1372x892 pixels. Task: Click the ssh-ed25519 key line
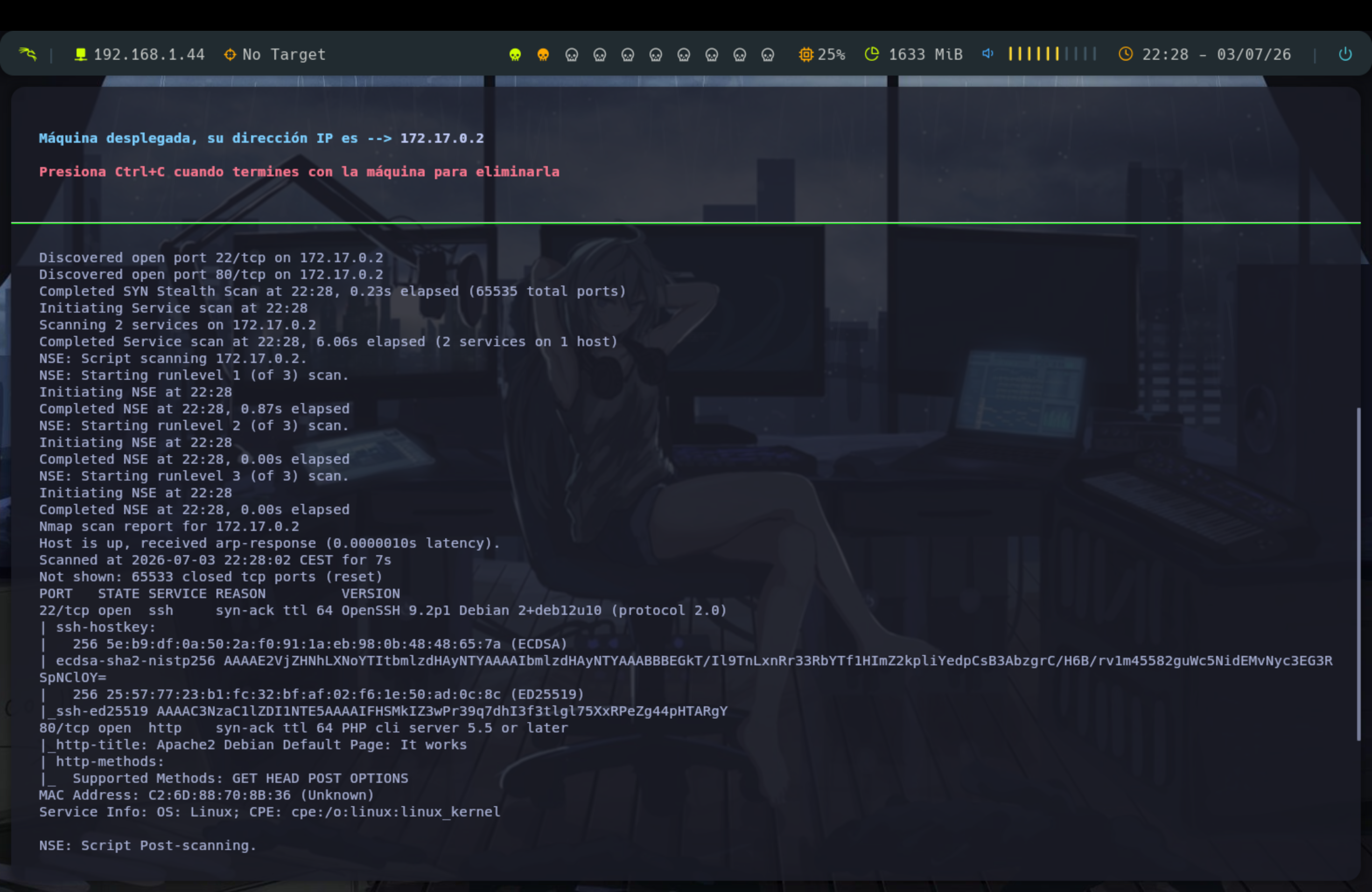tap(383, 711)
